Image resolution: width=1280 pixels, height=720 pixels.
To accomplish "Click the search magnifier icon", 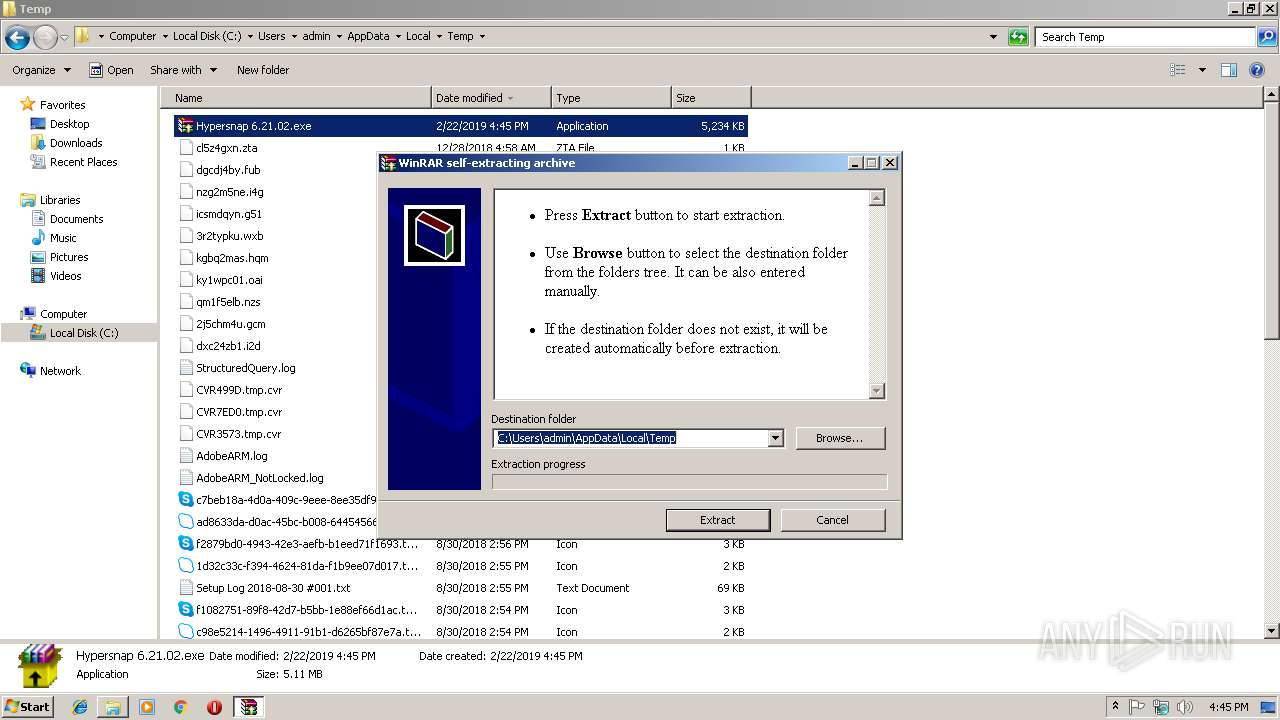I will coord(1266,37).
